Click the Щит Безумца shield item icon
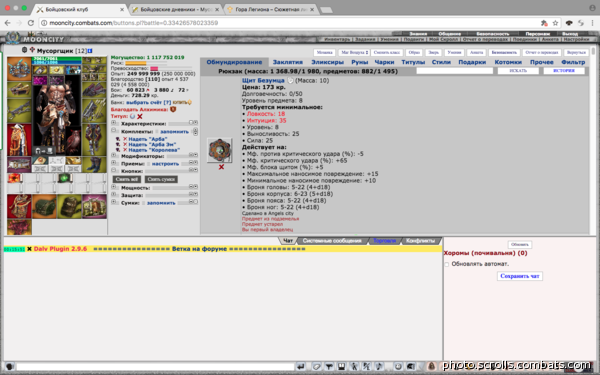The image size is (600, 375). point(220,150)
